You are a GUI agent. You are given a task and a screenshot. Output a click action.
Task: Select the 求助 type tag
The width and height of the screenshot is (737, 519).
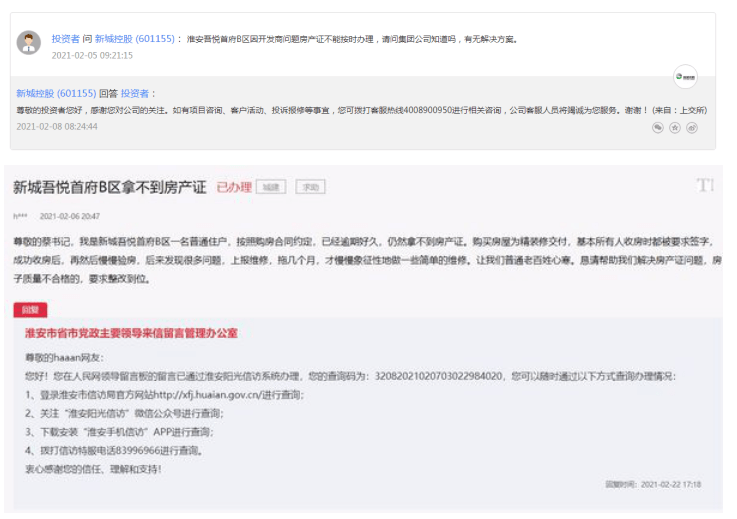pos(310,187)
